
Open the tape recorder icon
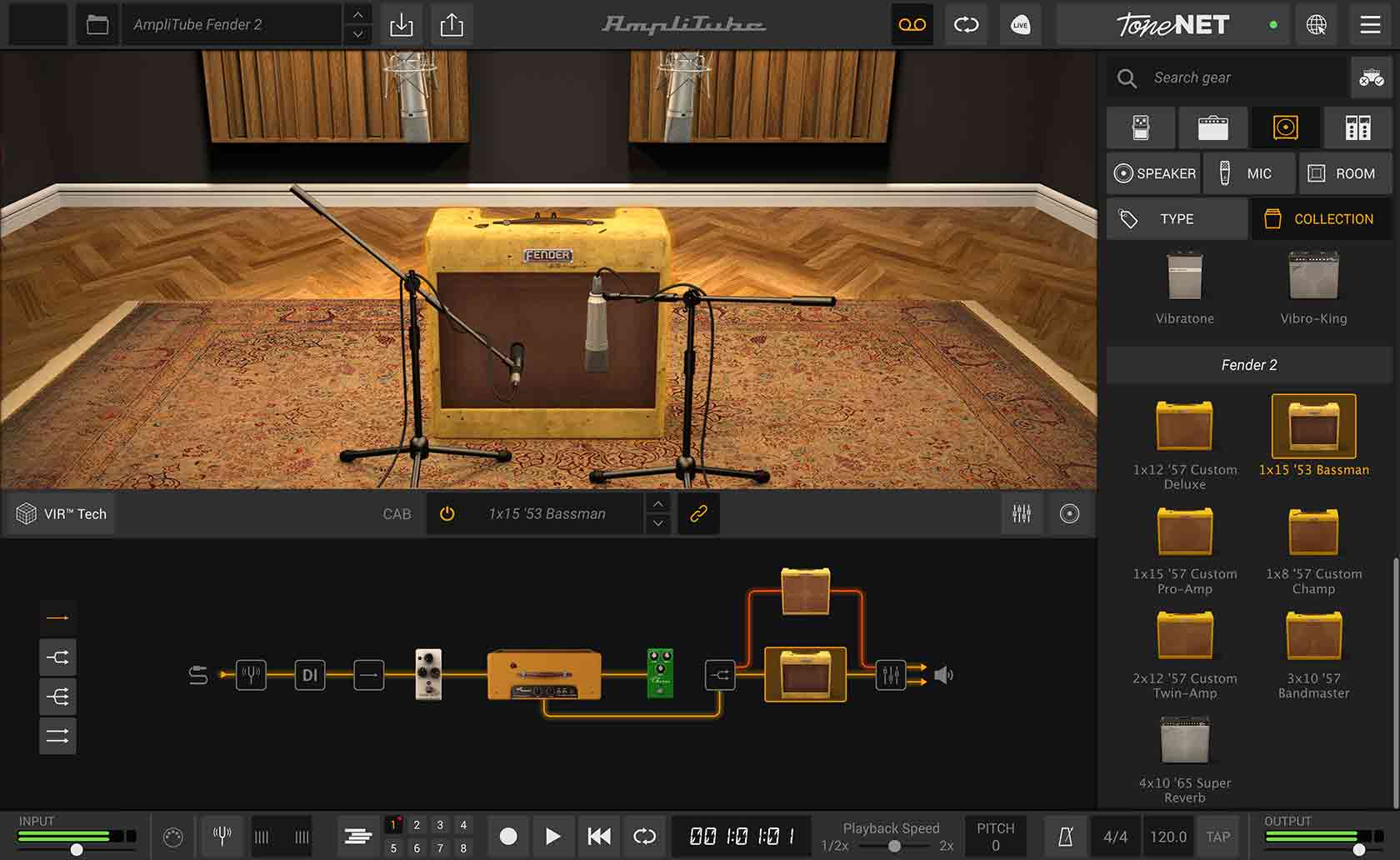912,25
